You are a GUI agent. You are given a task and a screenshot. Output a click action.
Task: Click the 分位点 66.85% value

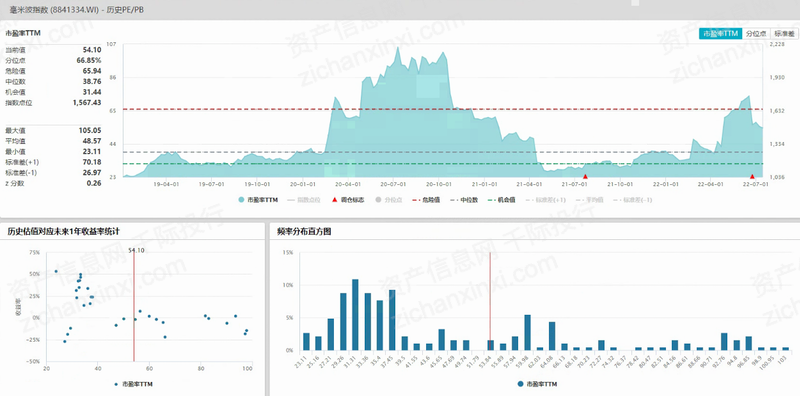click(89, 60)
